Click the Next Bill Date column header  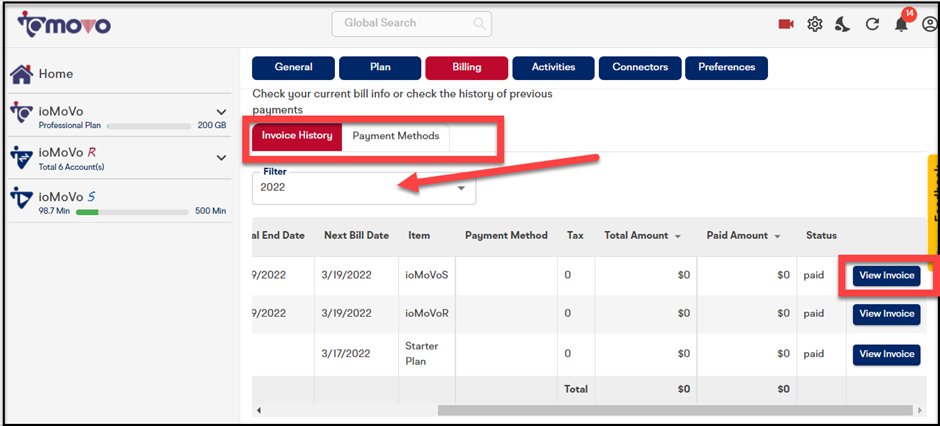[356, 235]
